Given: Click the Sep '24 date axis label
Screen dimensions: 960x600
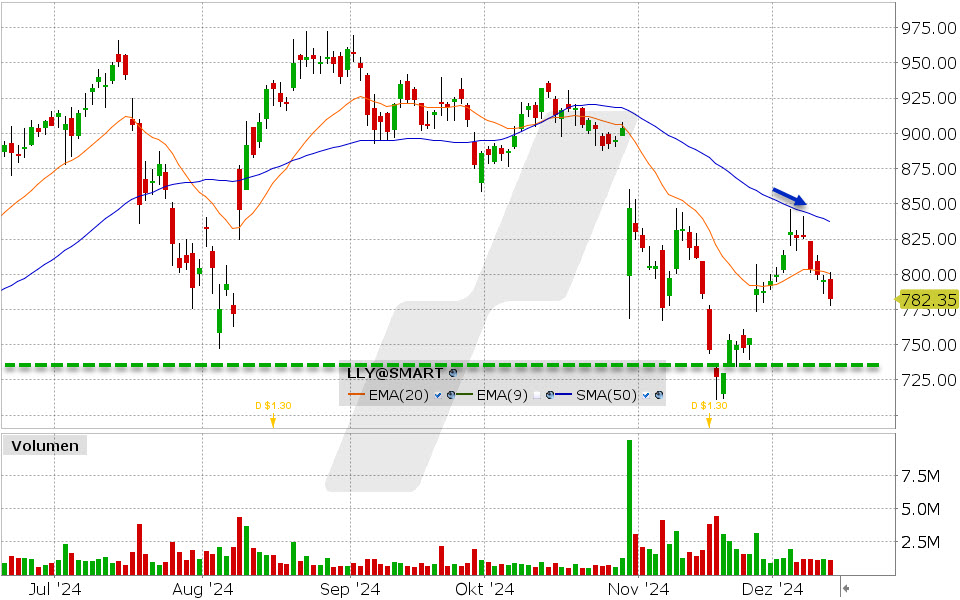Looking at the screenshot, I should tap(350, 589).
